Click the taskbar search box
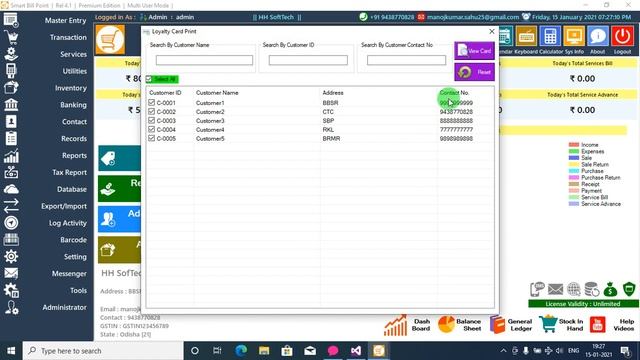 pyautogui.click(x=103, y=351)
